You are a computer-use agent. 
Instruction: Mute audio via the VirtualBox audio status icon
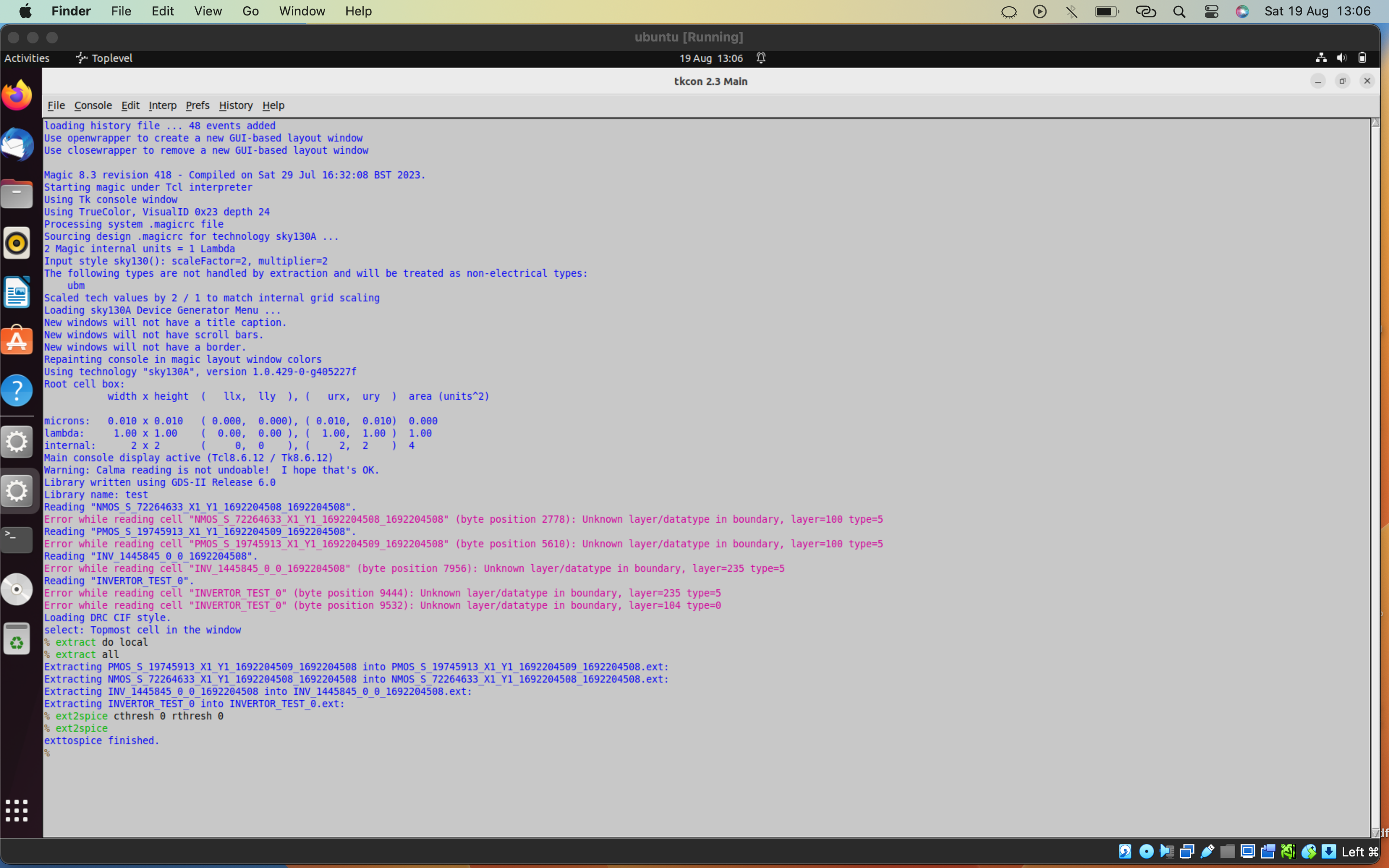(1167, 851)
